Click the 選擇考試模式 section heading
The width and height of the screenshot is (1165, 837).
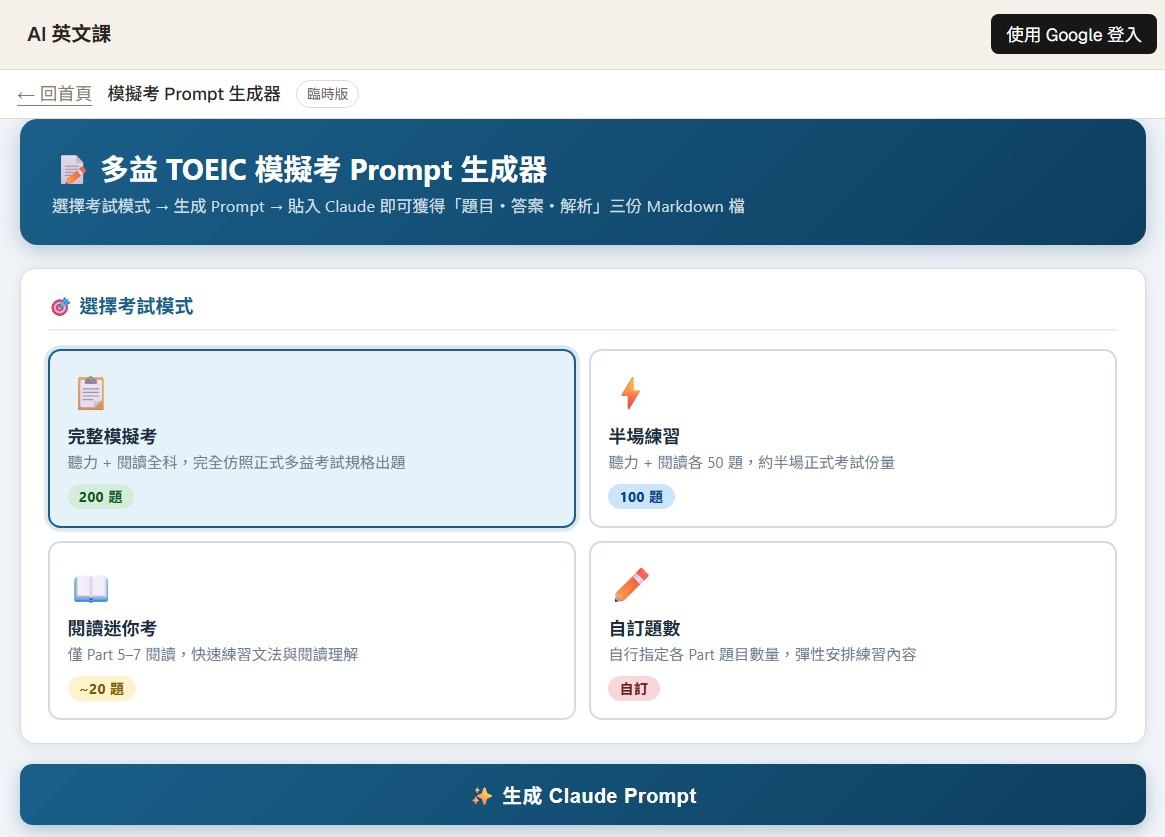[136, 306]
